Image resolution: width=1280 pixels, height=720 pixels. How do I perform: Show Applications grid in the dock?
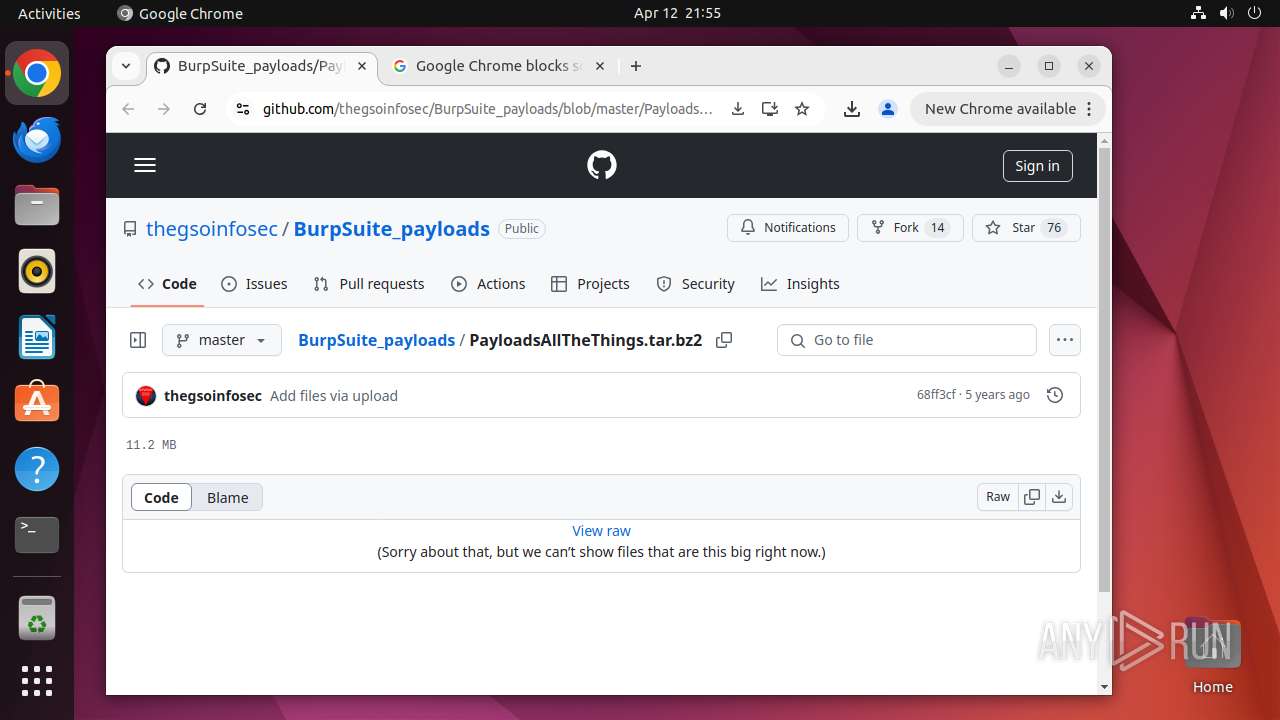(37, 681)
